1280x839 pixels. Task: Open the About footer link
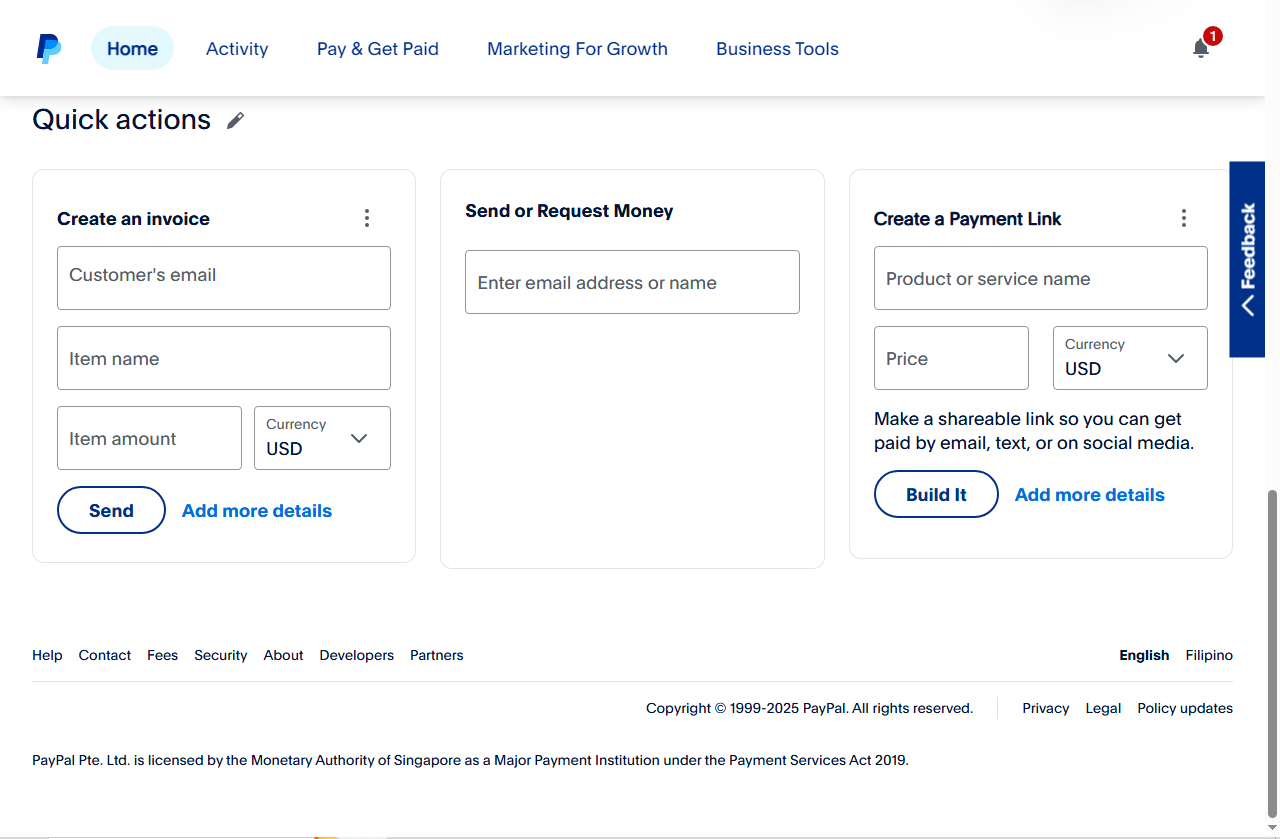click(x=283, y=656)
